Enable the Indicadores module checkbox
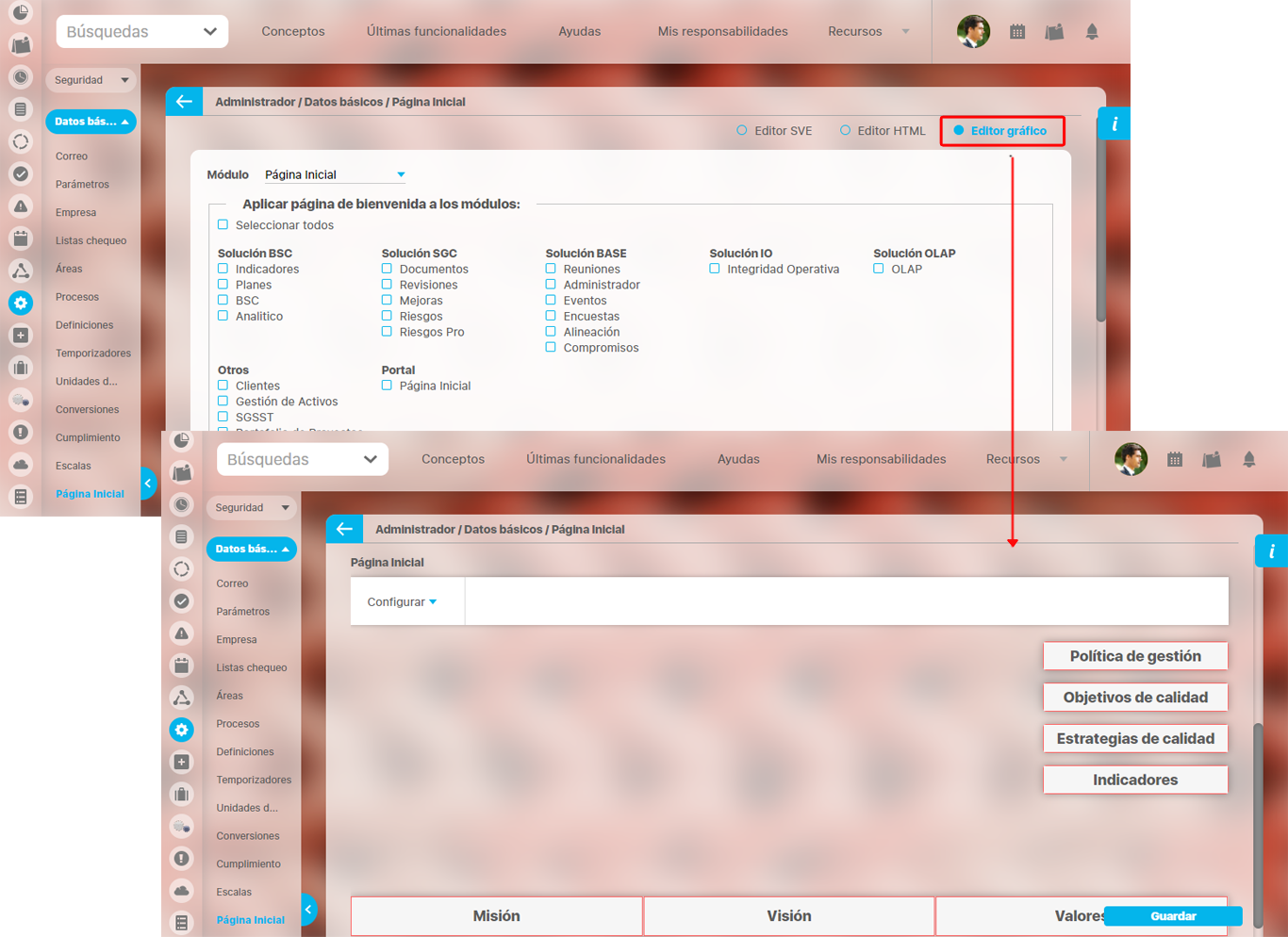 click(x=223, y=270)
